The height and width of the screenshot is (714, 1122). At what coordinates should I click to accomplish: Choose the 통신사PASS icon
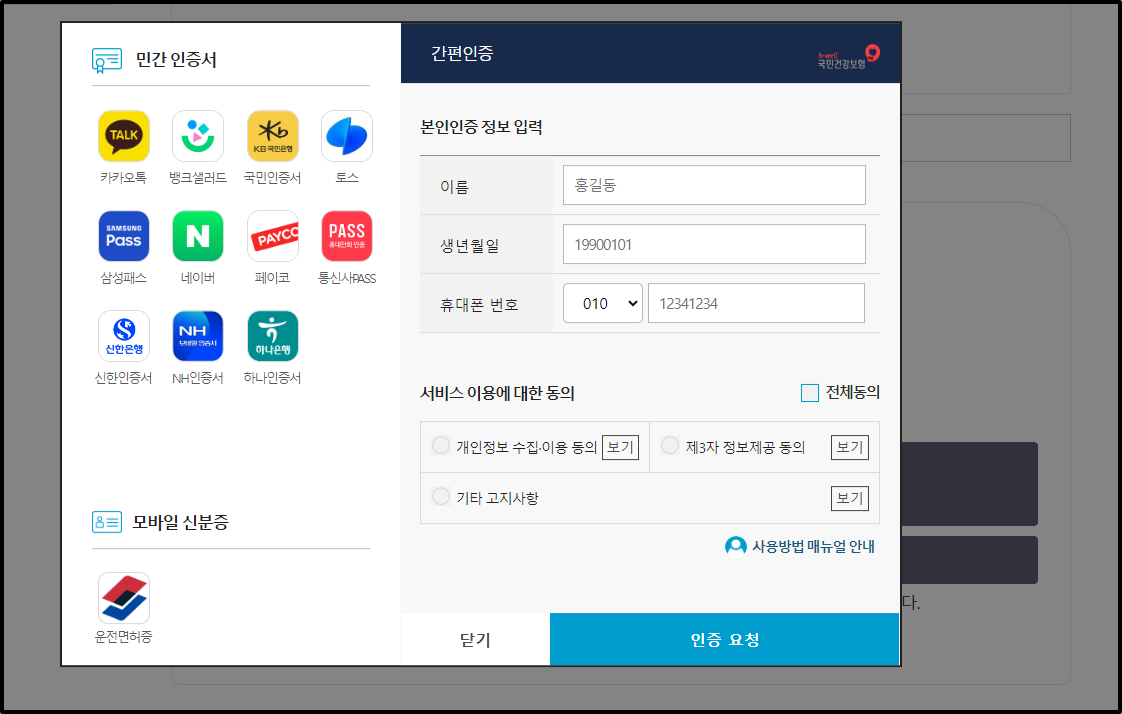(347, 236)
